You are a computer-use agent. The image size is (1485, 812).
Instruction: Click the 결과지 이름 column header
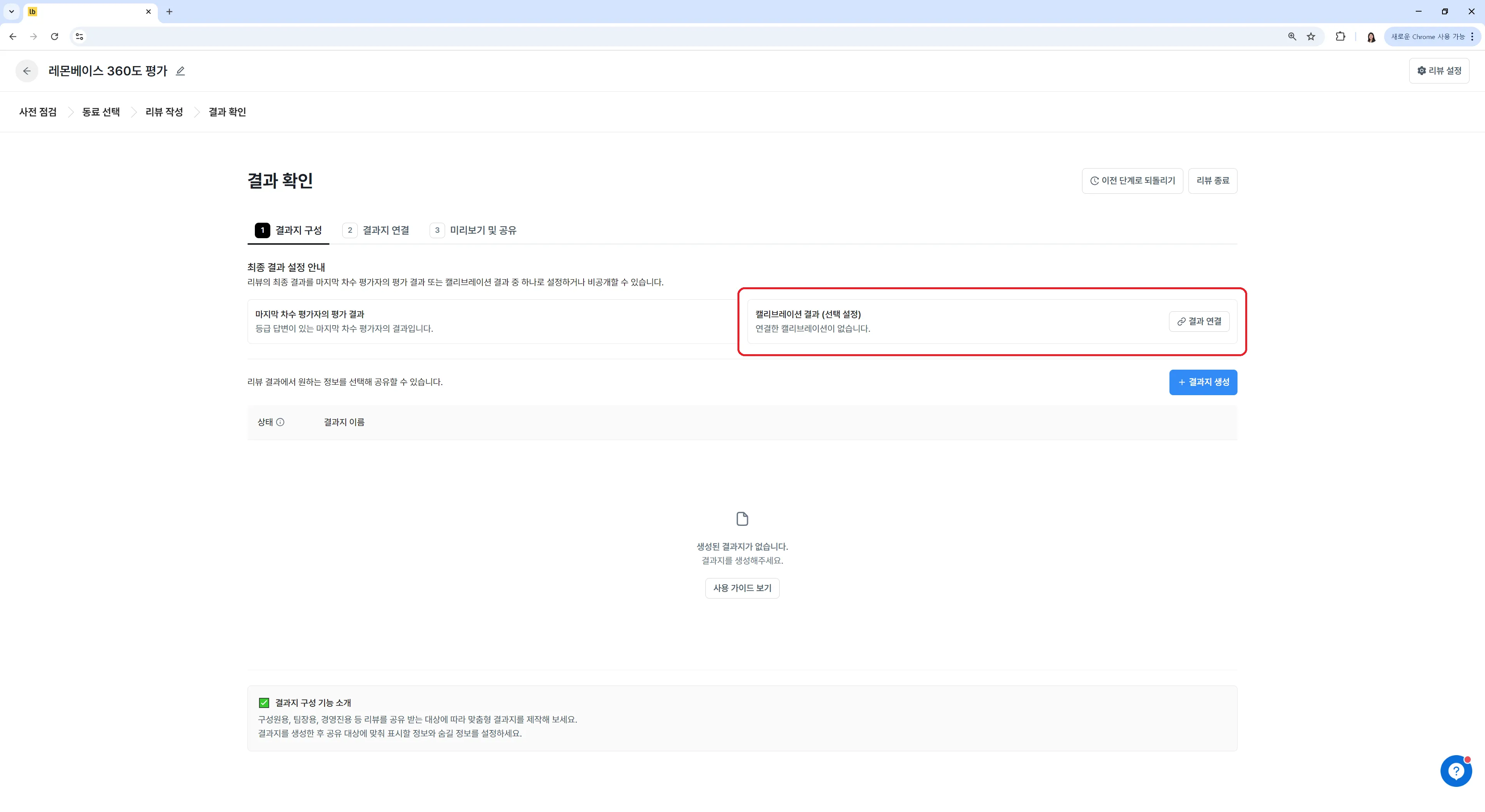[x=344, y=422]
